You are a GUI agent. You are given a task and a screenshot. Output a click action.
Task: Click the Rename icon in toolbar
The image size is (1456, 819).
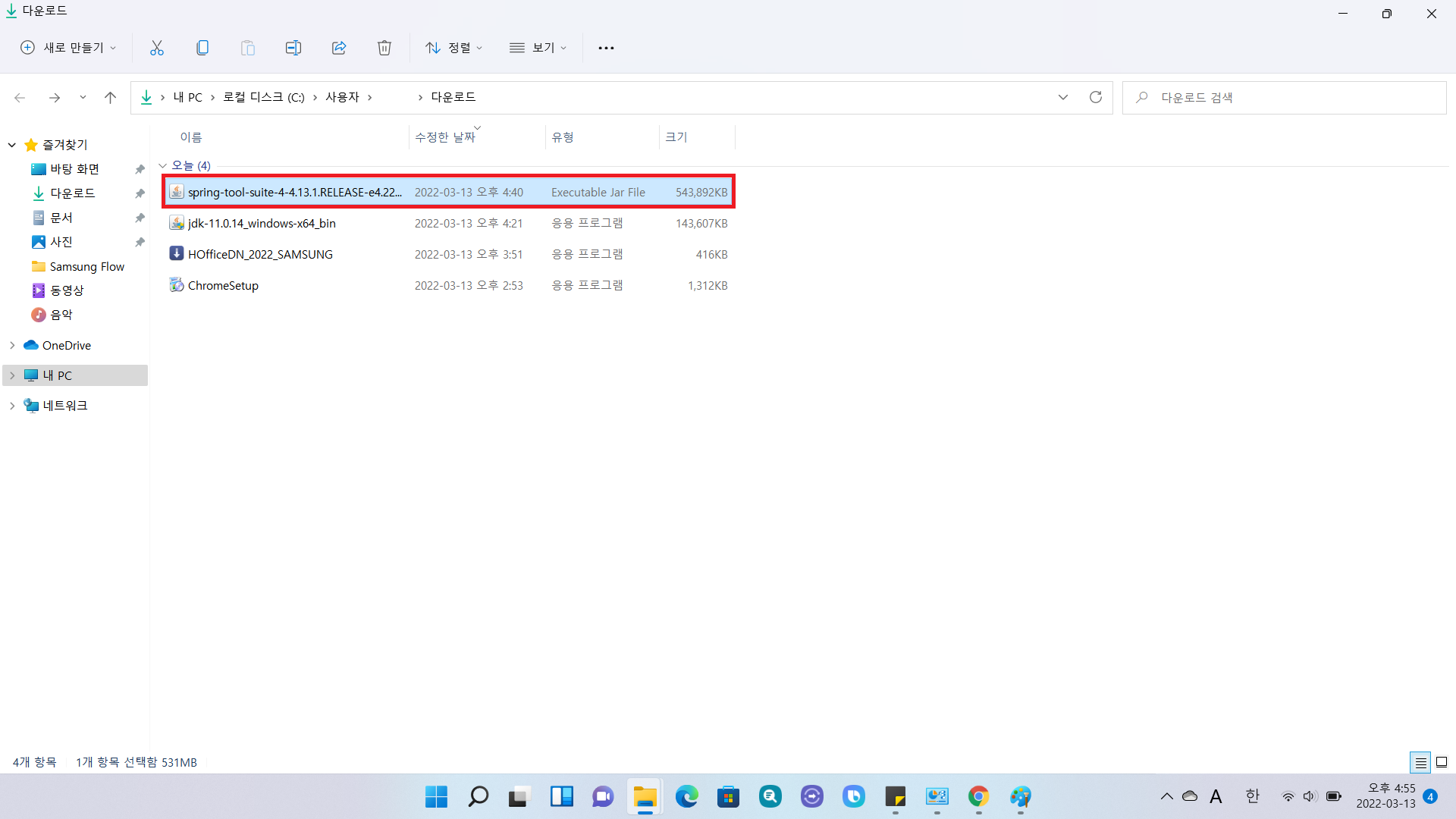(x=293, y=48)
